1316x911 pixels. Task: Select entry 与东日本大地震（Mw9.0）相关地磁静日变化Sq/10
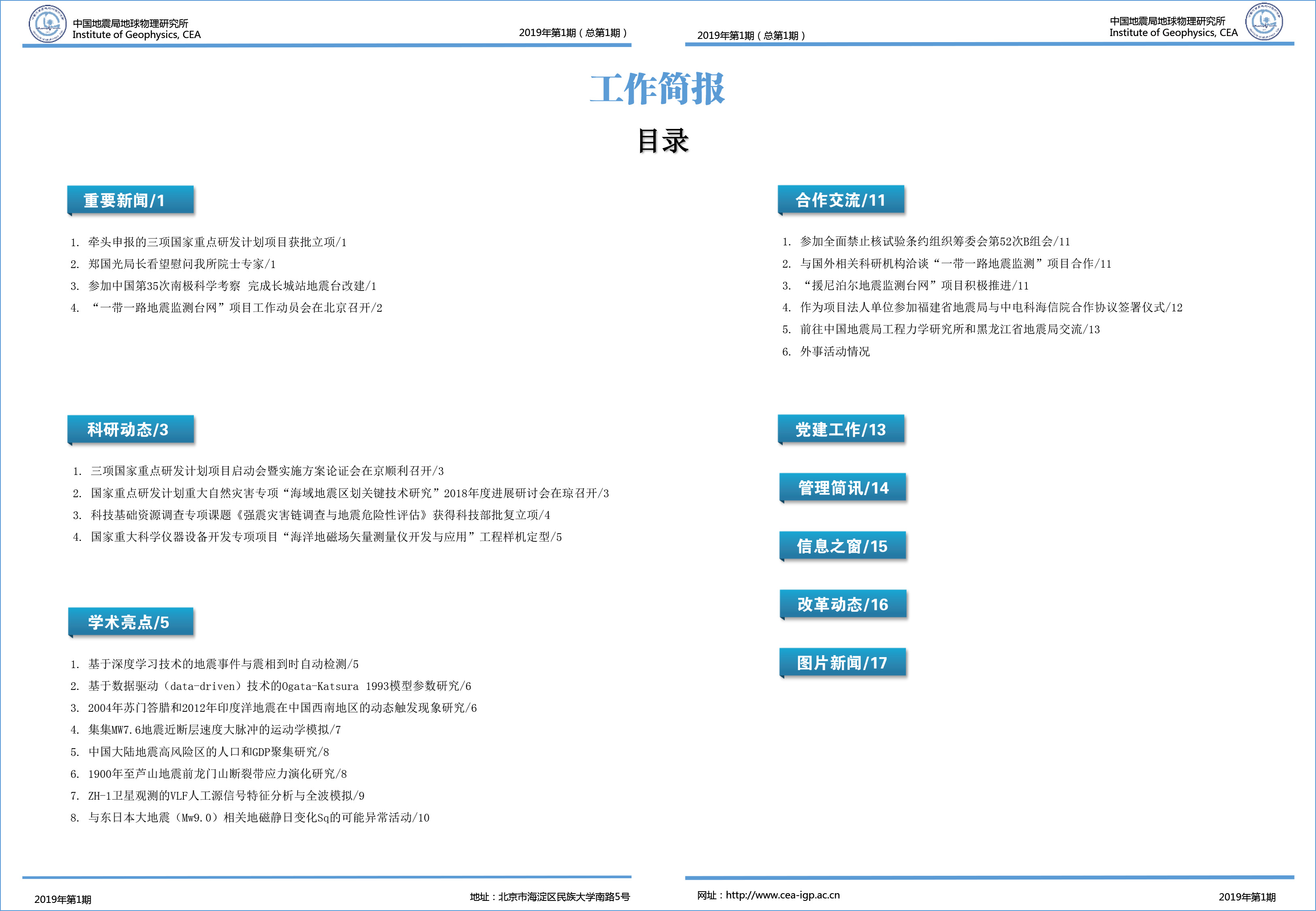pyautogui.click(x=258, y=817)
